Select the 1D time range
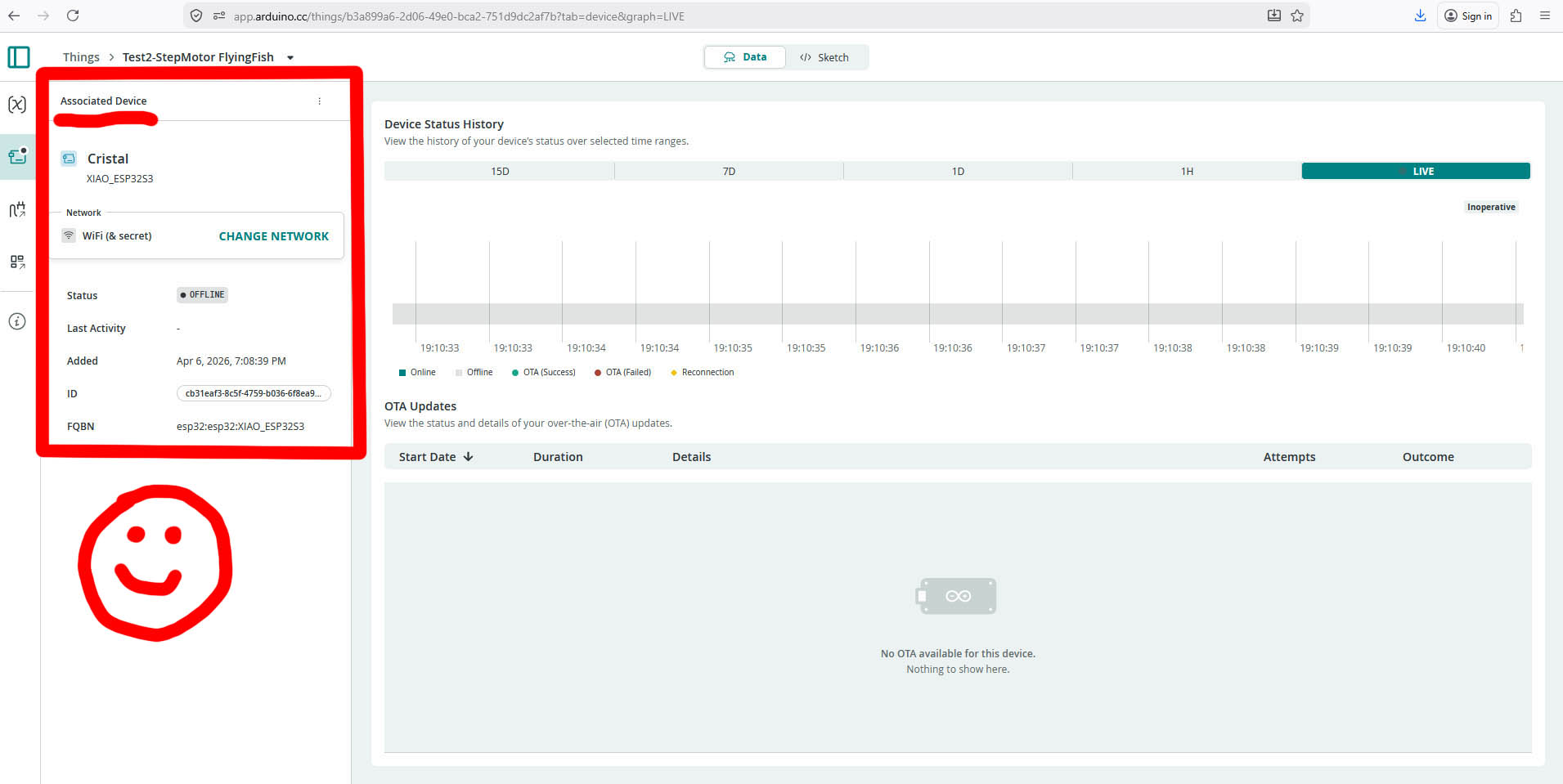This screenshot has width=1563, height=784. click(958, 171)
